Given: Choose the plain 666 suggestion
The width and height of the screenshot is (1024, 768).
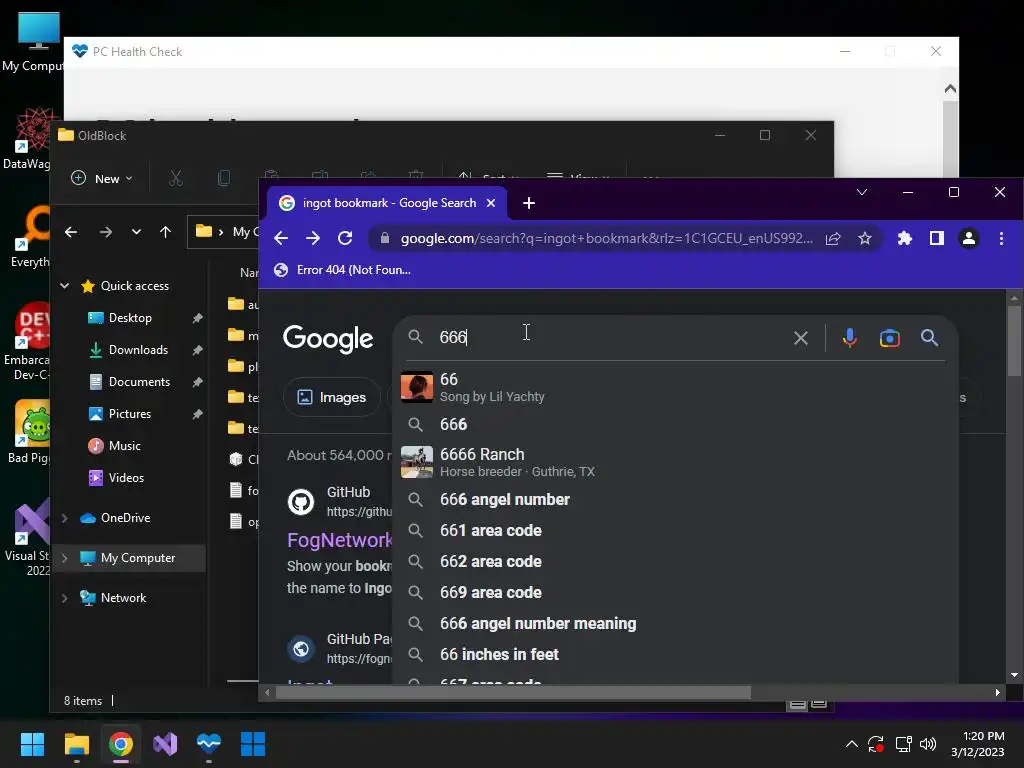Looking at the screenshot, I should [675, 424].
